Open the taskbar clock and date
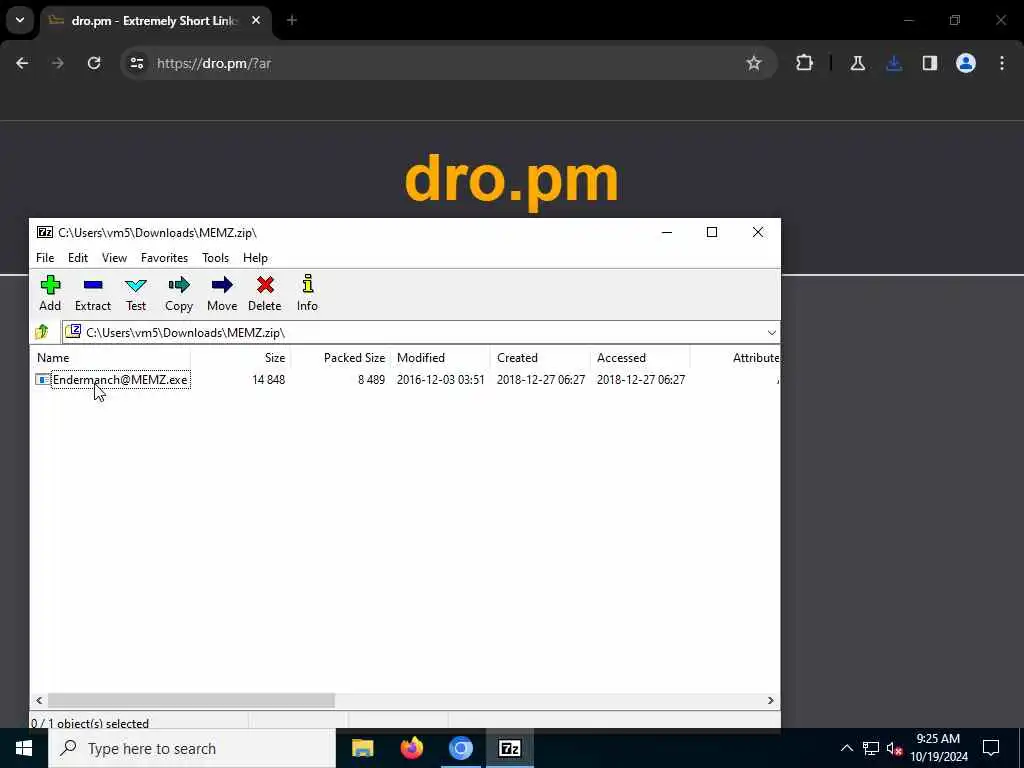The height and width of the screenshot is (768, 1024). click(938, 748)
